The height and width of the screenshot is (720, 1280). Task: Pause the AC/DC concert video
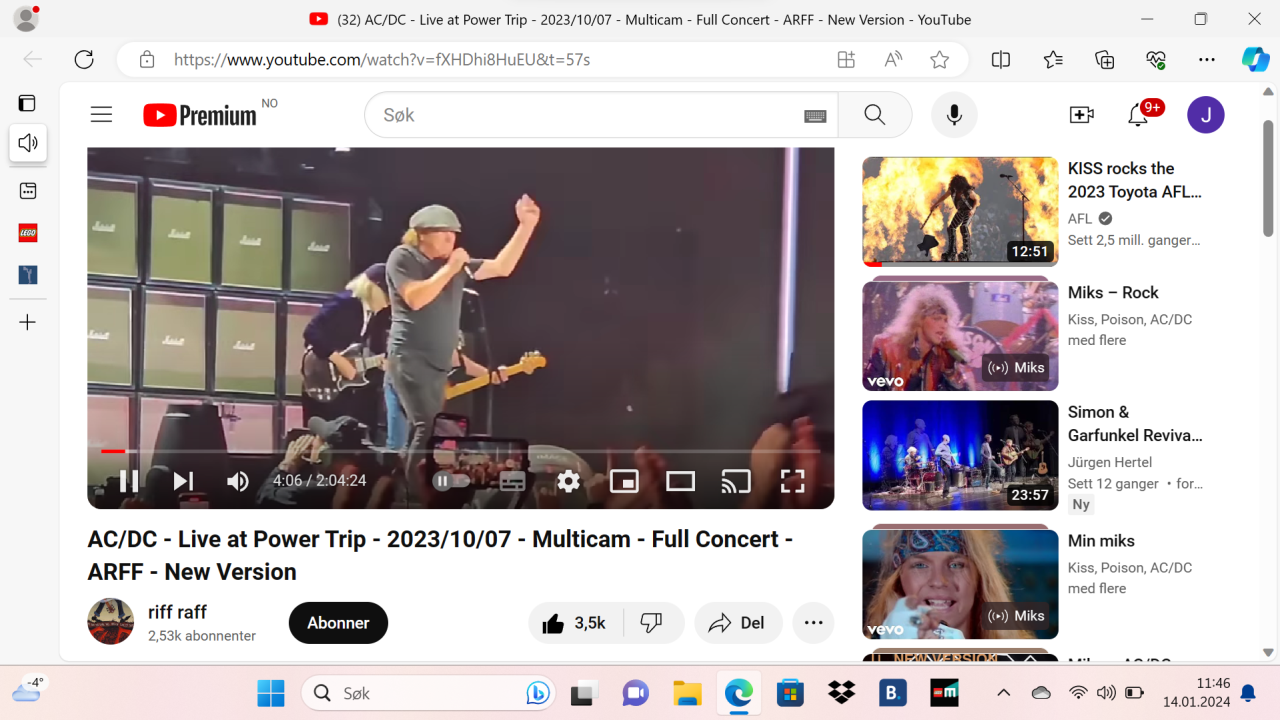click(x=129, y=481)
